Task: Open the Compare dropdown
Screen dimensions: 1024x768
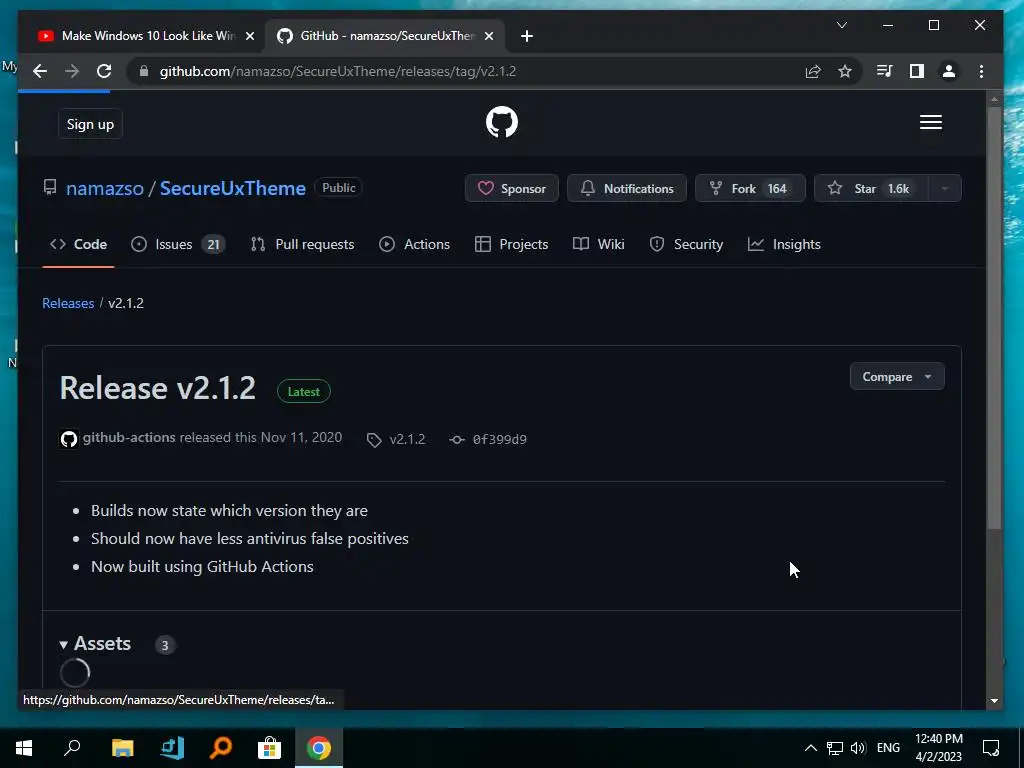Action: point(897,377)
